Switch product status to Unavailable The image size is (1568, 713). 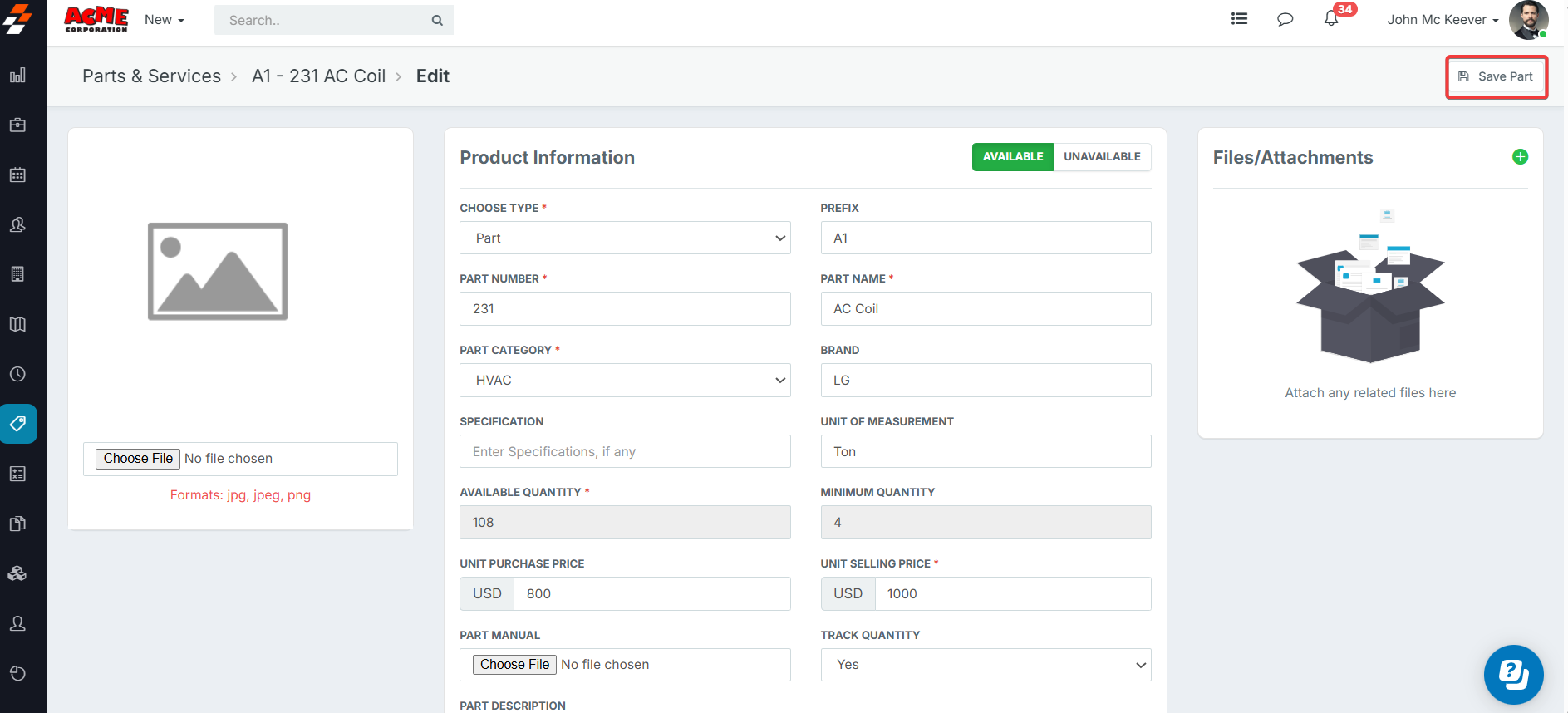click(1102, 157)
